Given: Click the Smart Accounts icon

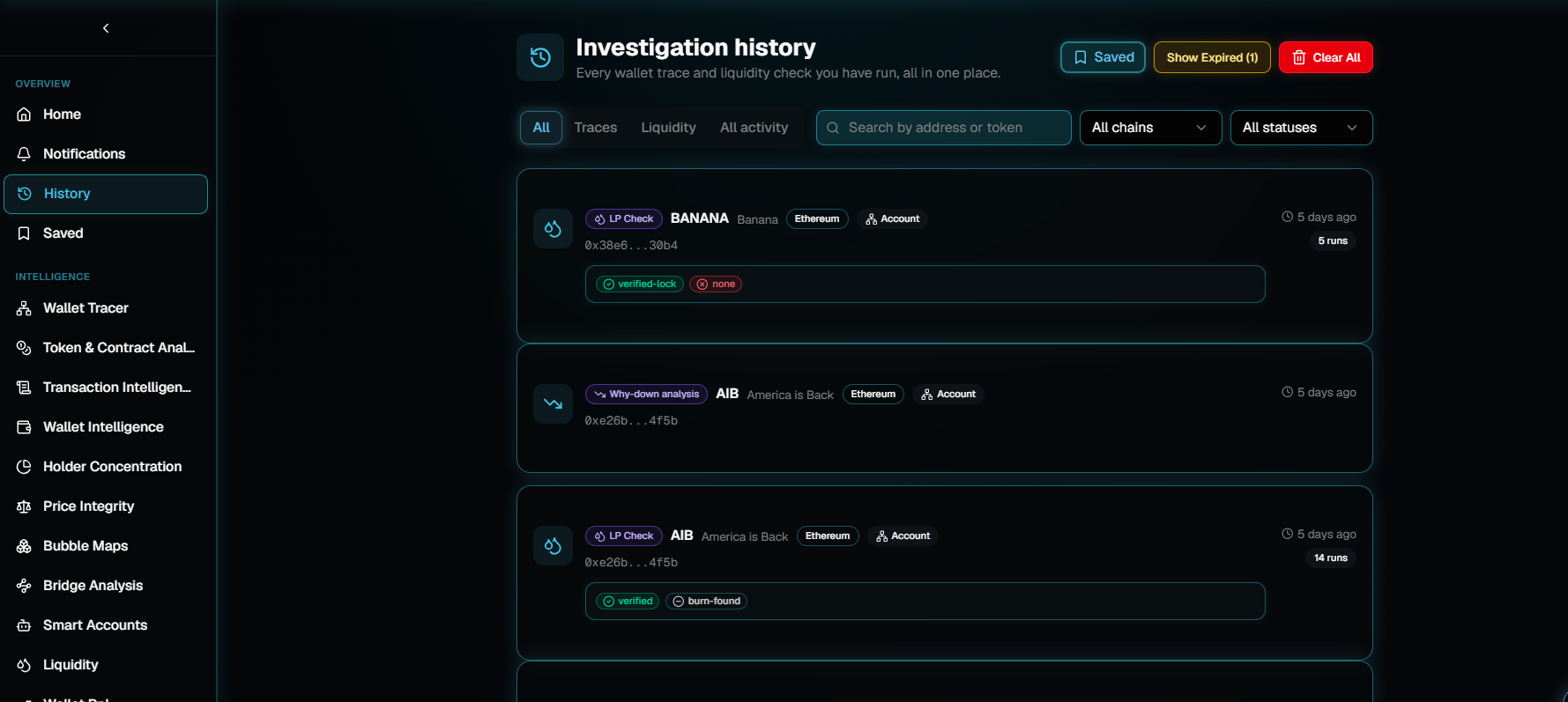Looking at the screenshot, I should (x=24, y=625).
